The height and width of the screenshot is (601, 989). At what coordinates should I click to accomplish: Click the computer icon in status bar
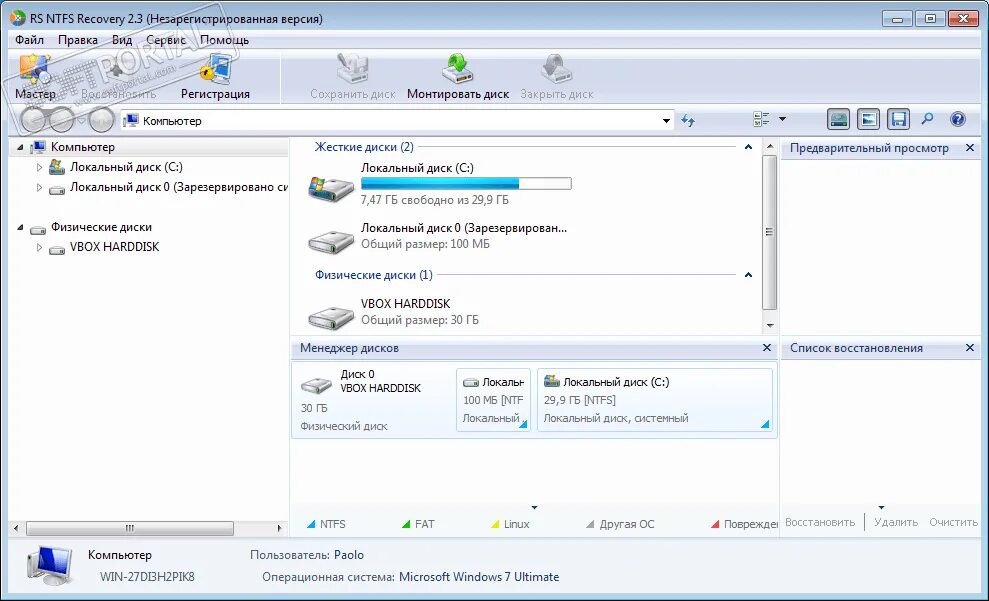(x=50, y=565)
